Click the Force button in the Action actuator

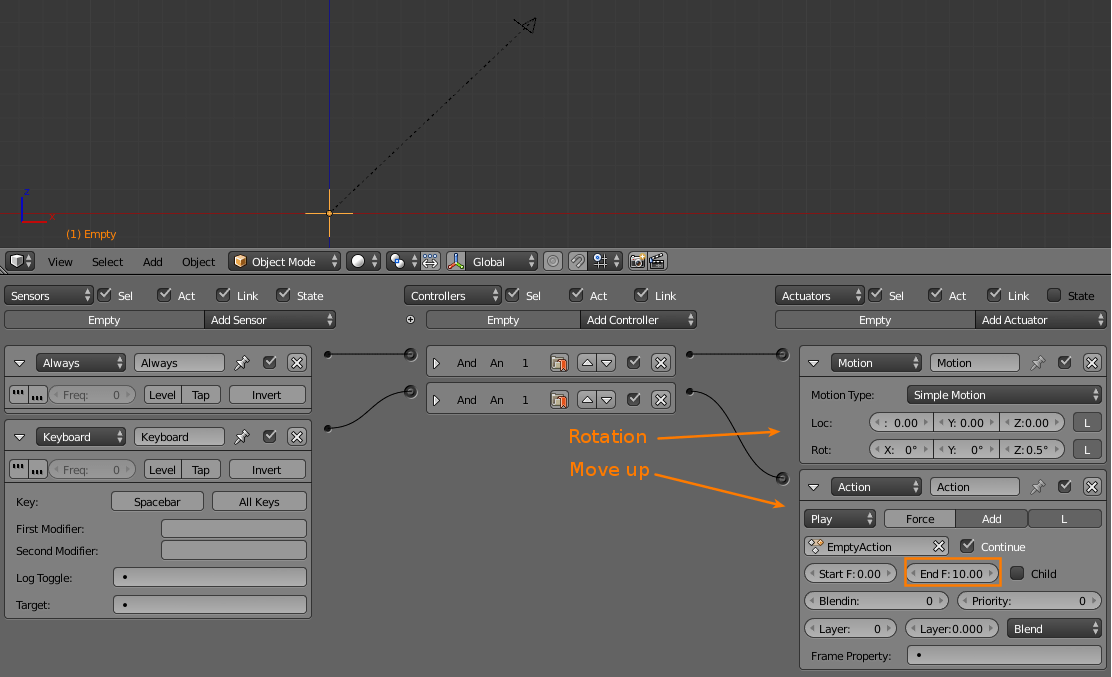click(x=918, y=518)
